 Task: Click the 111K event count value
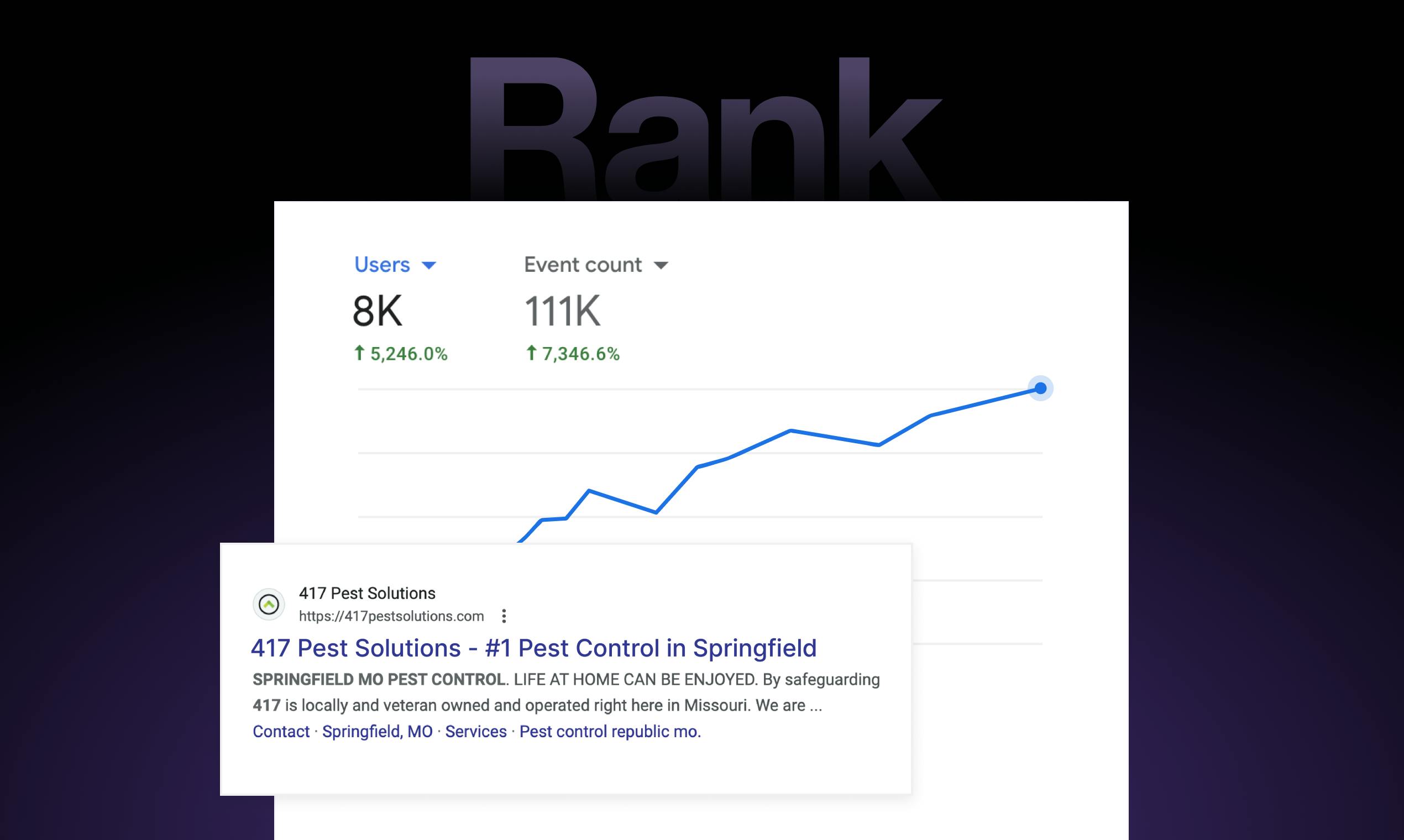pyautogui.click(x=562, y=311)
